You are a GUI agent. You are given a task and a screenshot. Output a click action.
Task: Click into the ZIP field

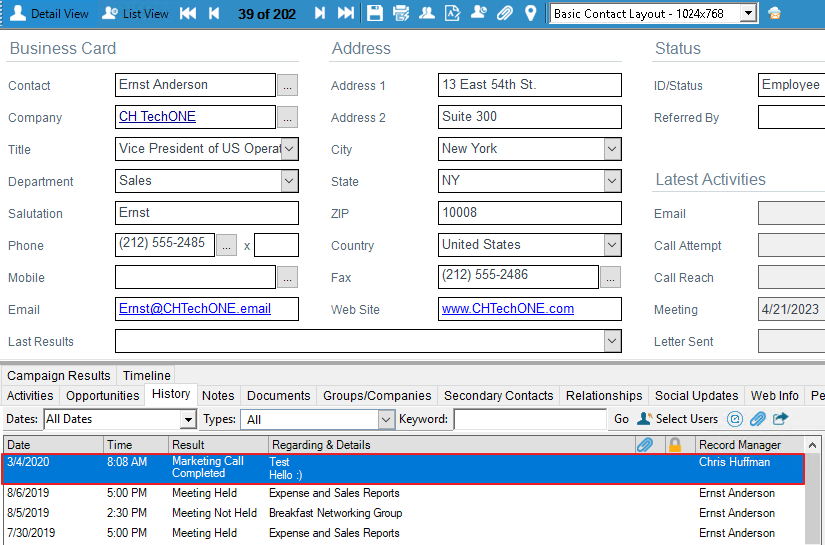529,213
